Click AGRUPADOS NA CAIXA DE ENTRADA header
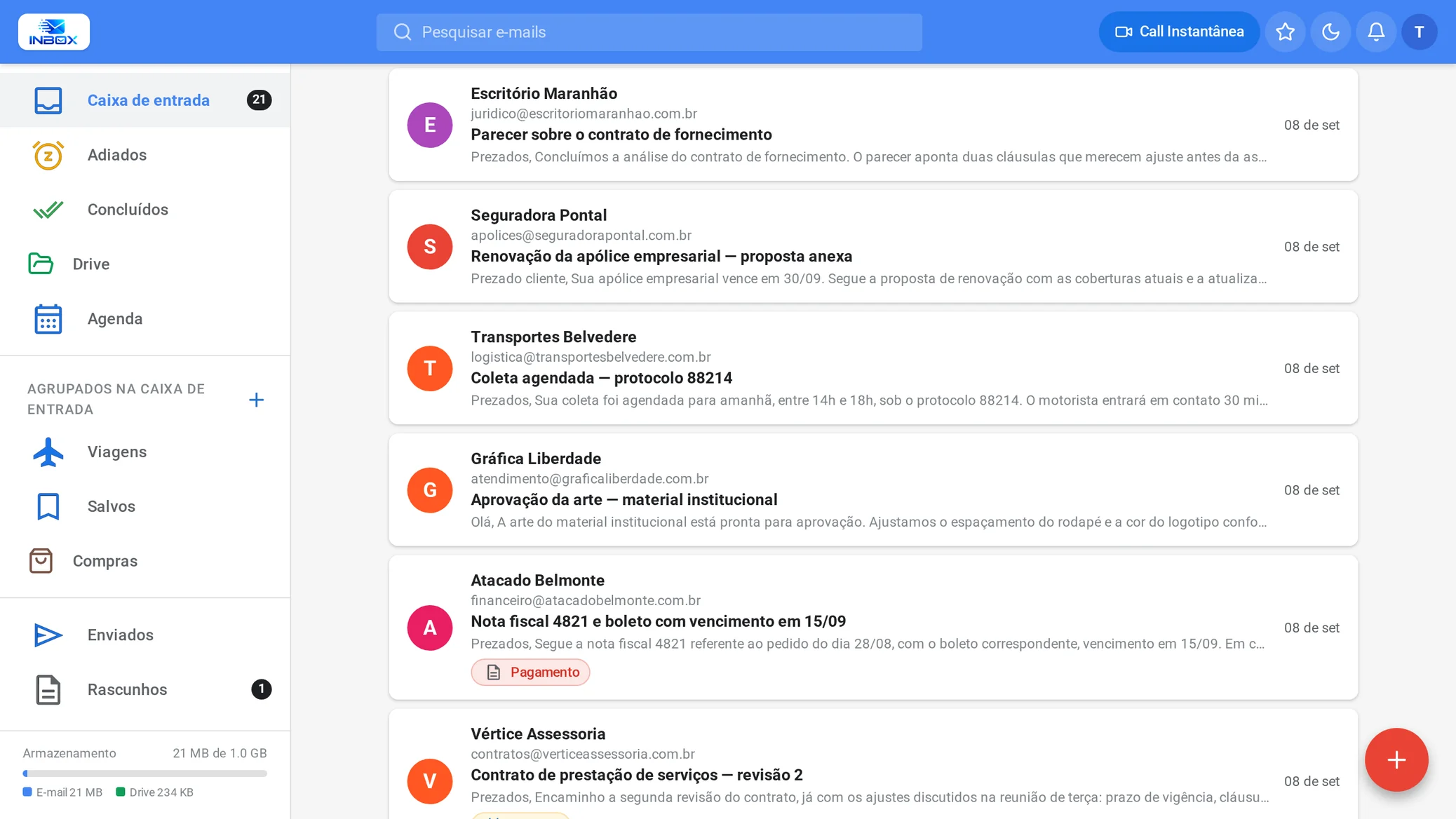This screenshot has height=819, width=1456. point(116,400)
